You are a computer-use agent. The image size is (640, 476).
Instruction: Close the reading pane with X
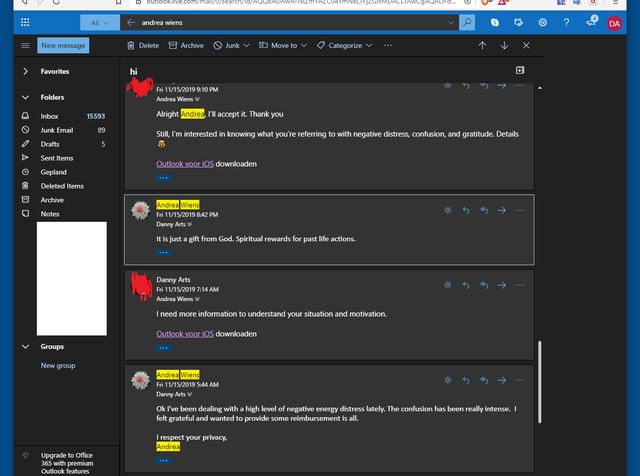click(526, 45)
